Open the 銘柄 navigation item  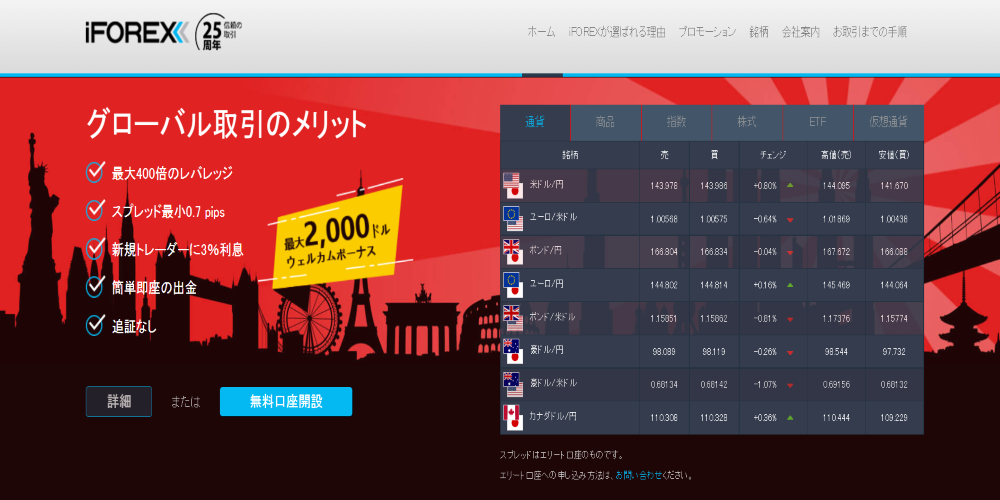[x=759, y=32]
